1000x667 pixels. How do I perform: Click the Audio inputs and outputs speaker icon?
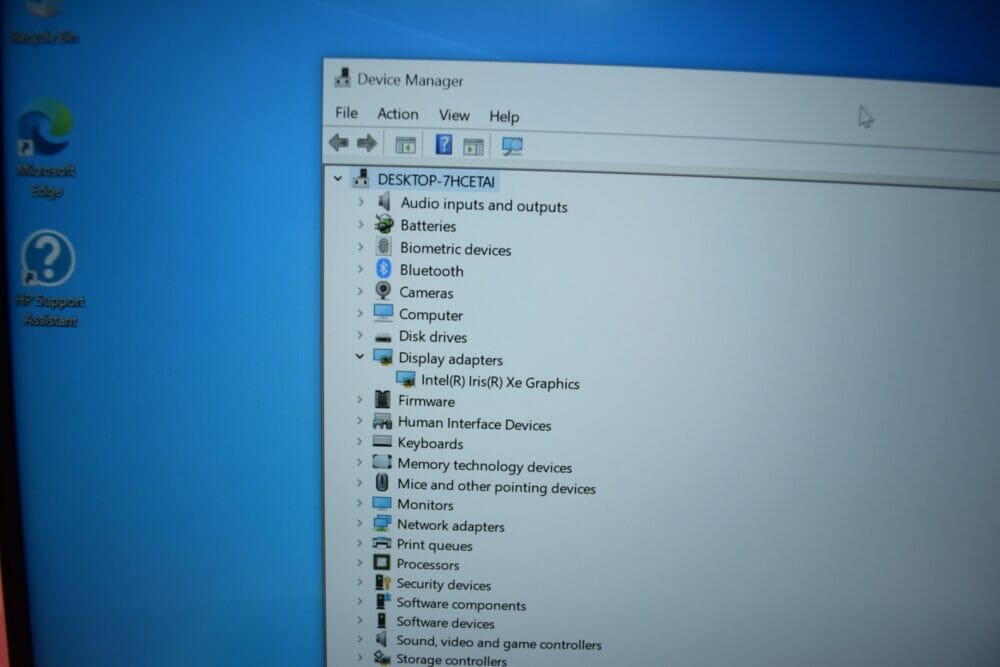[x=384, y=202]
